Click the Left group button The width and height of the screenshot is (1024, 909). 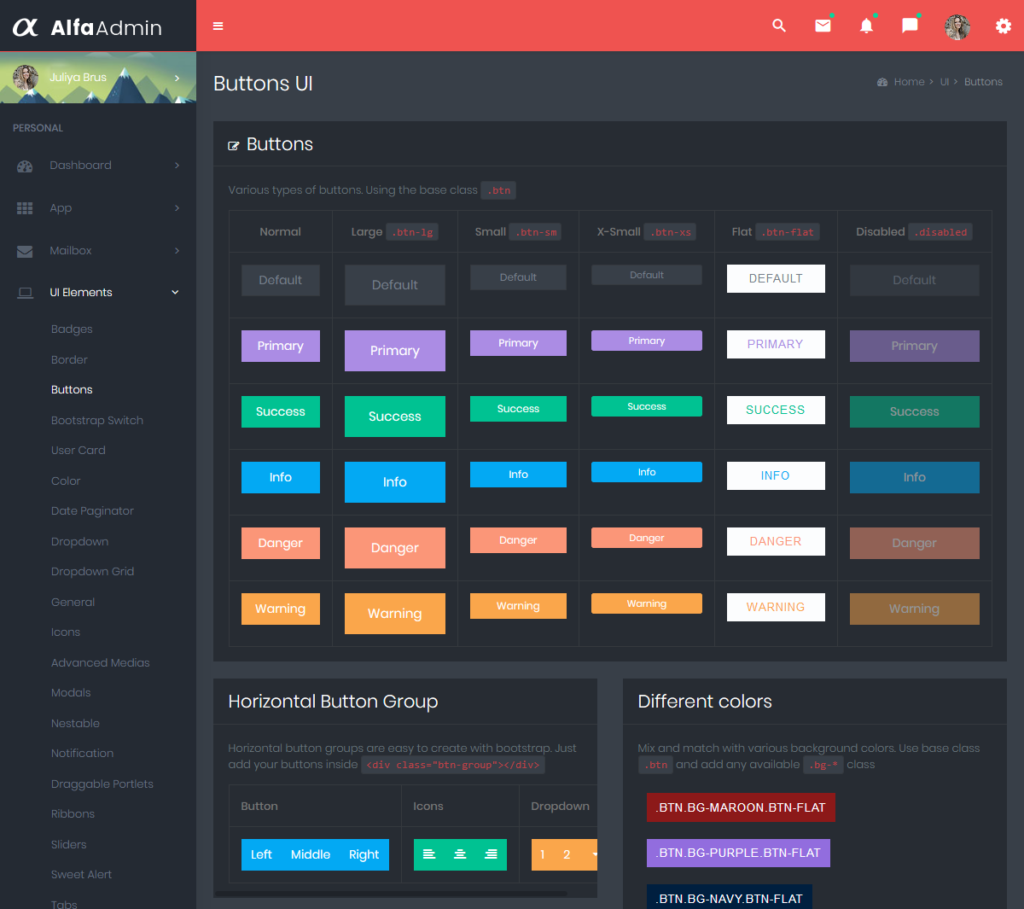[261, 855]
